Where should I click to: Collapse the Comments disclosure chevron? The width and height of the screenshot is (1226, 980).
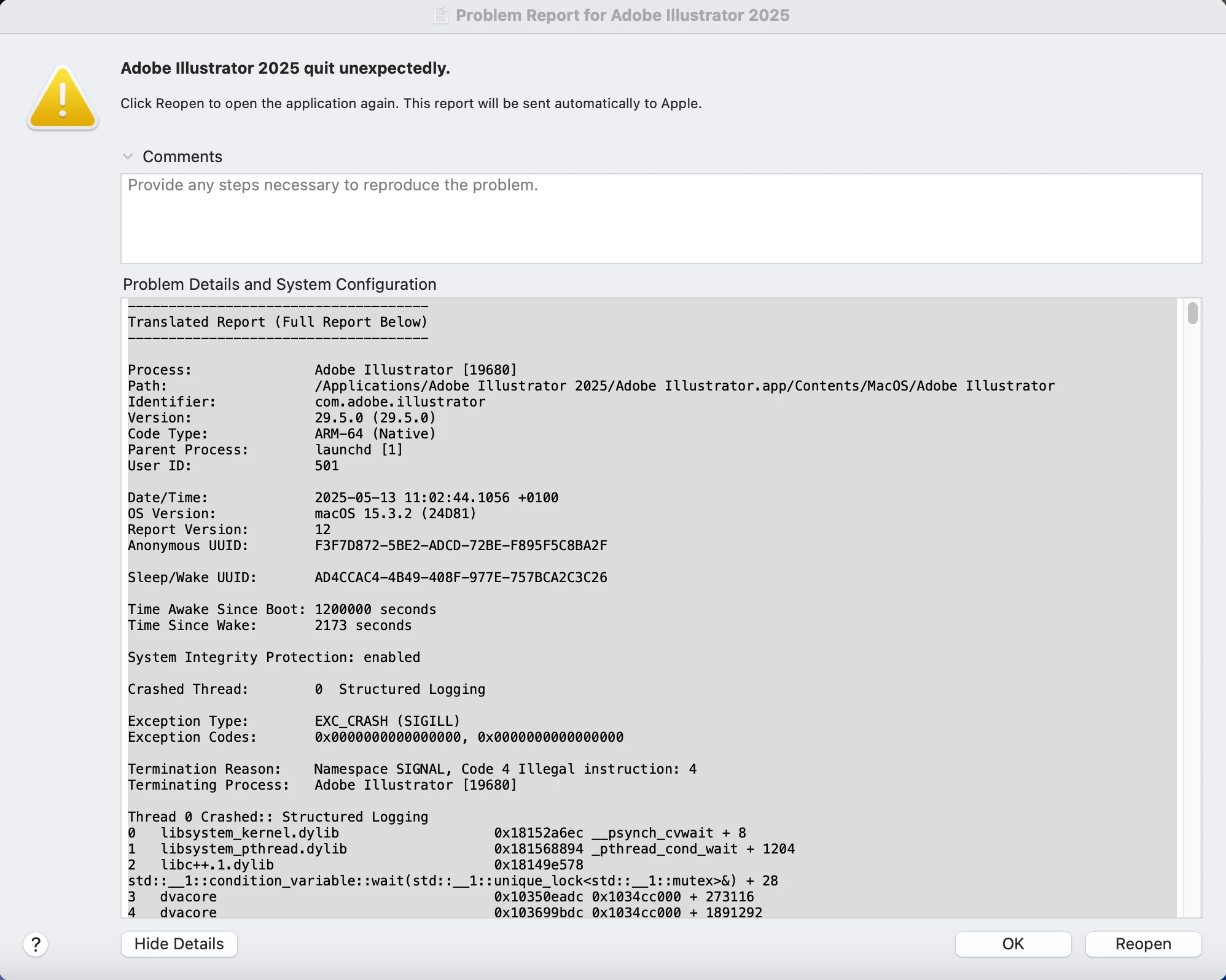pos(128,157)
